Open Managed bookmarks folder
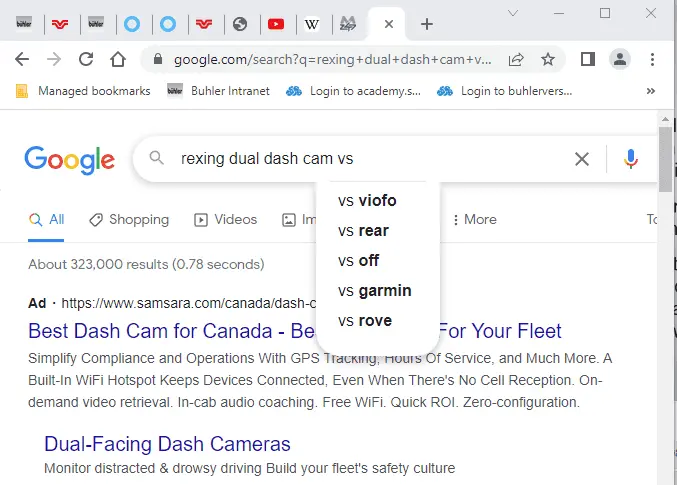677x485 pixels. point(83,91)
